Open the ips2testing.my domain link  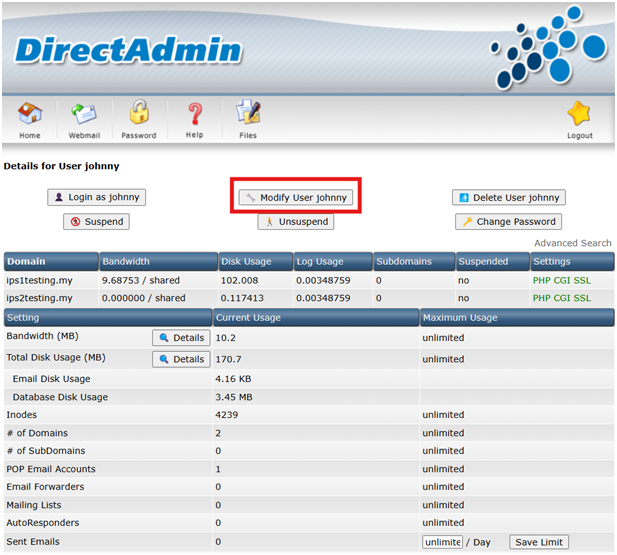tap(39, 298)
